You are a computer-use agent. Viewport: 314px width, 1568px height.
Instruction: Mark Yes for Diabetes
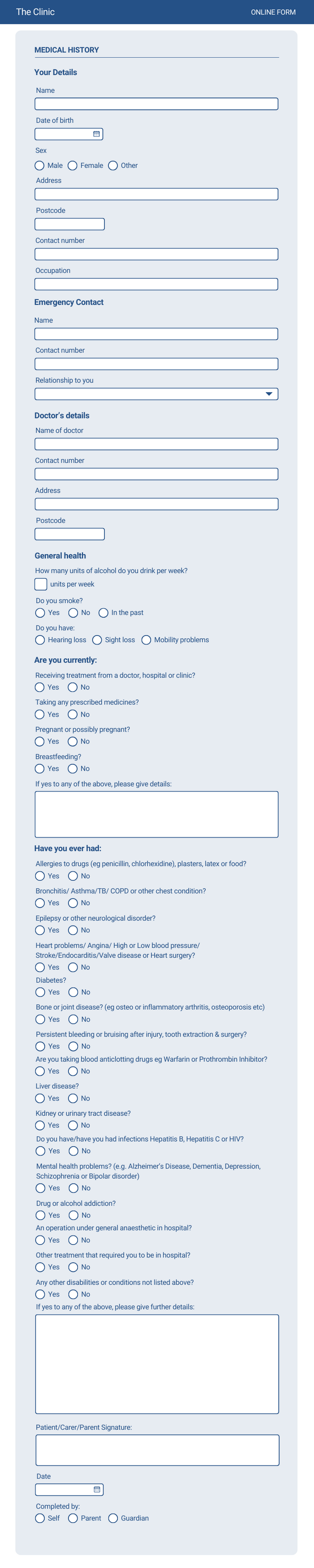(x=40, y=992)
